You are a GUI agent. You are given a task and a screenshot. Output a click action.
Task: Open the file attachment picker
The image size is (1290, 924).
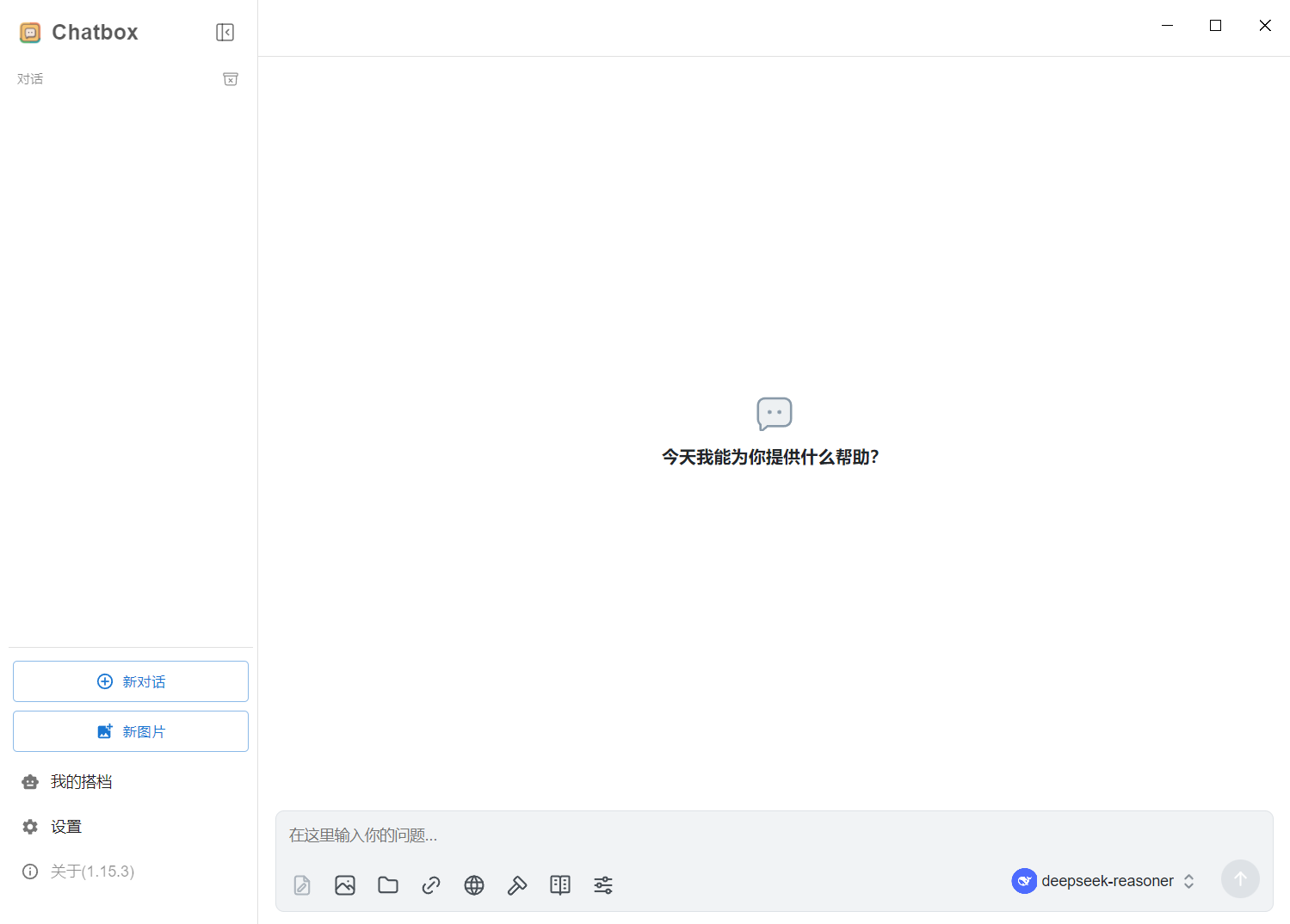[388, 884]
